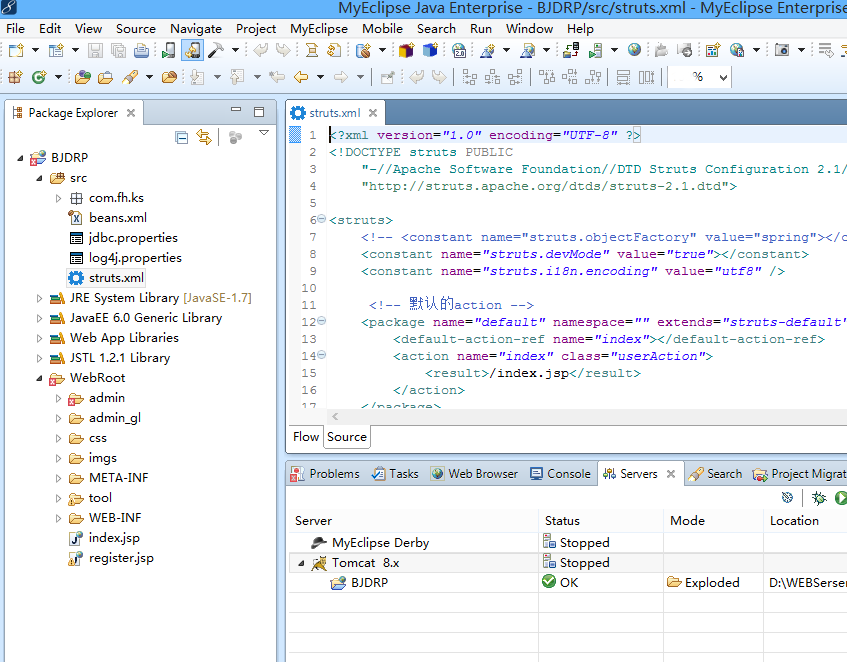This screenshot has height=662, width=847.
Task: Open Package Explorer view menu triangle
Action: coord(264,132)
